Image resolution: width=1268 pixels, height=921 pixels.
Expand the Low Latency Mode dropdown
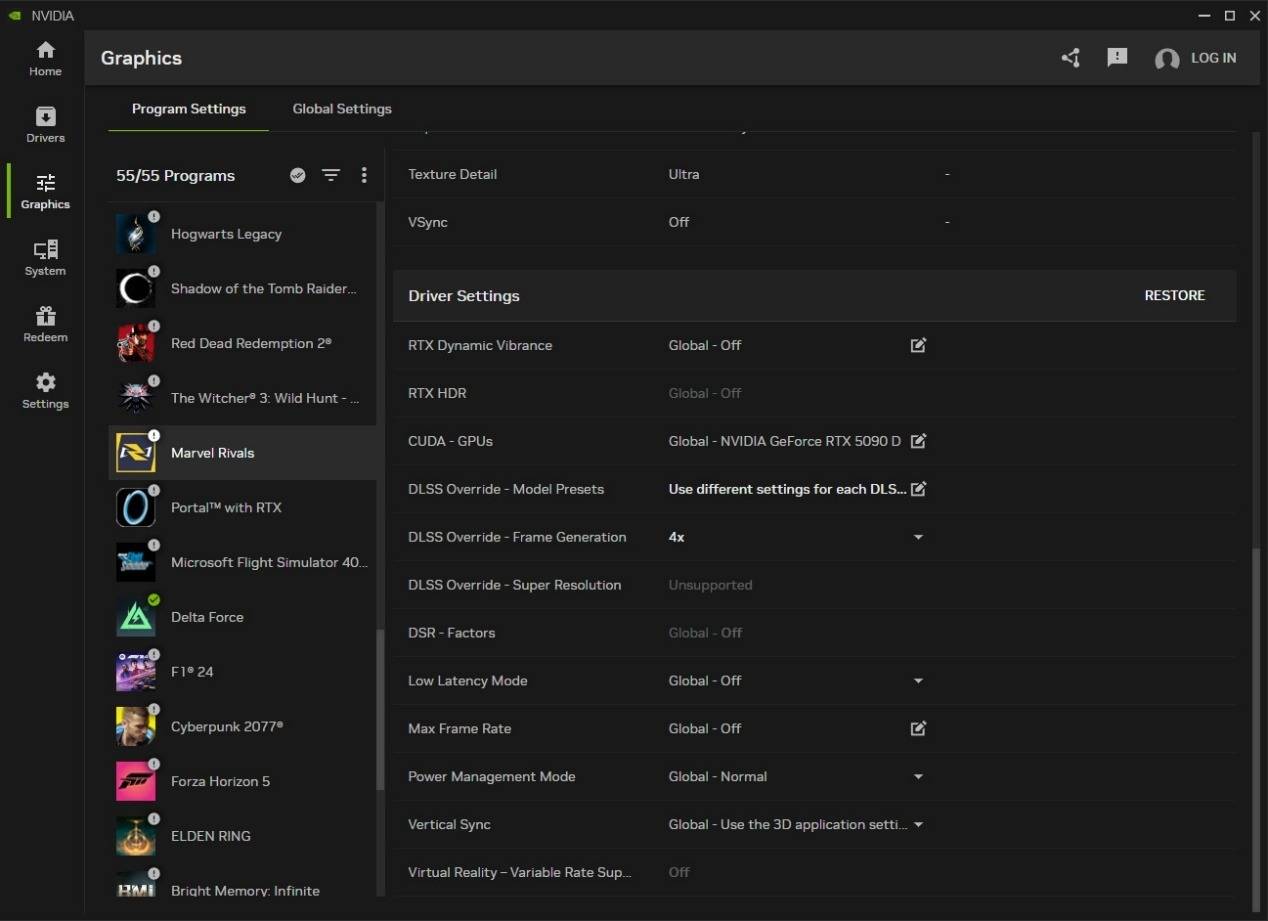click(x=918, y=681)
